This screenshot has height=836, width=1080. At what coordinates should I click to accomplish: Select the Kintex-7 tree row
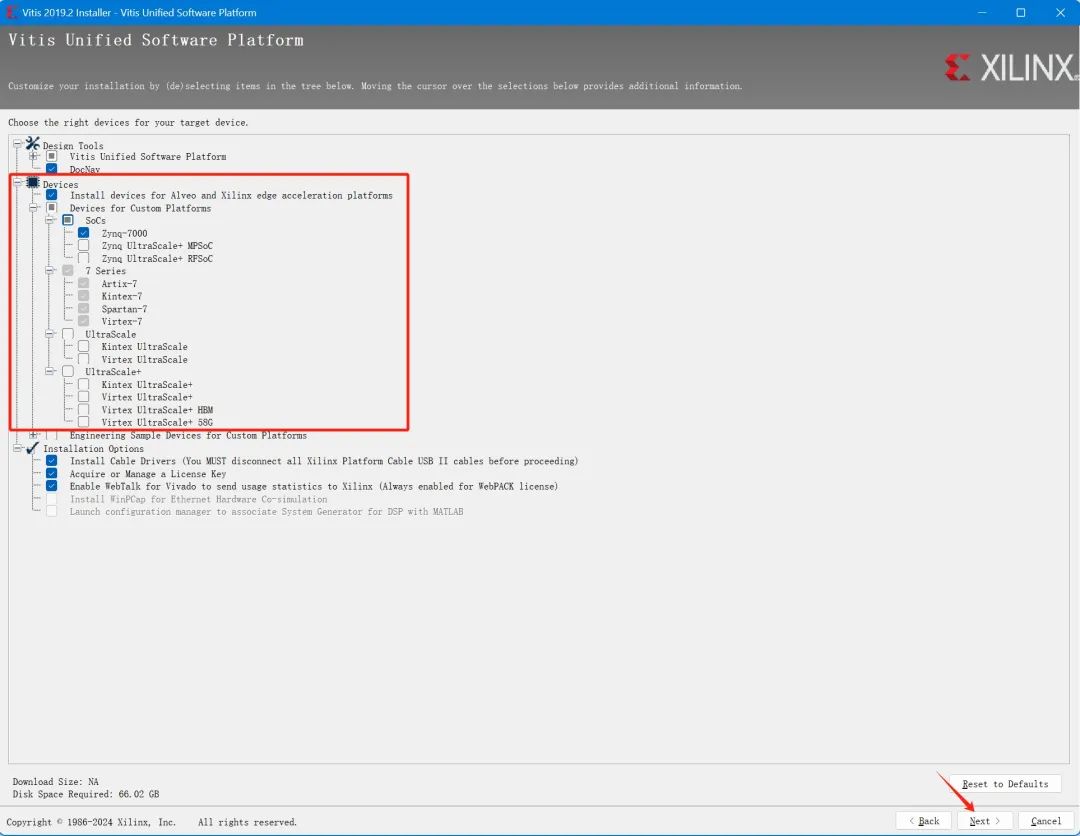tap(121, 296)
